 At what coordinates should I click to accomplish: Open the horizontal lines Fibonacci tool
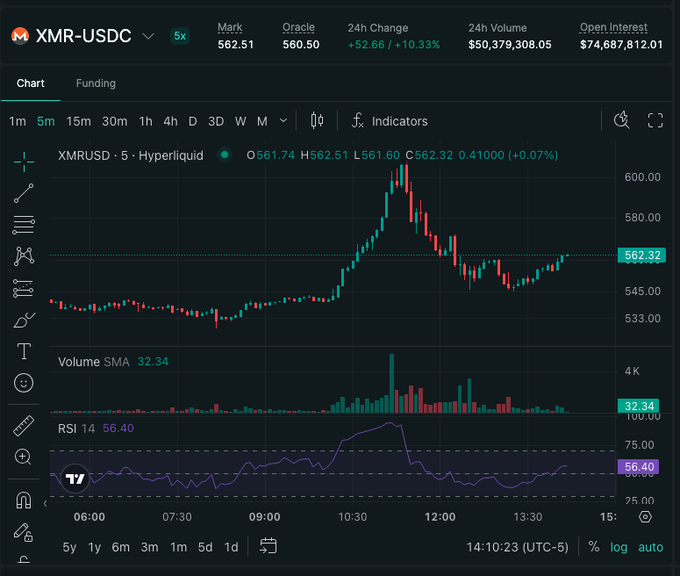tap(24, 225)
